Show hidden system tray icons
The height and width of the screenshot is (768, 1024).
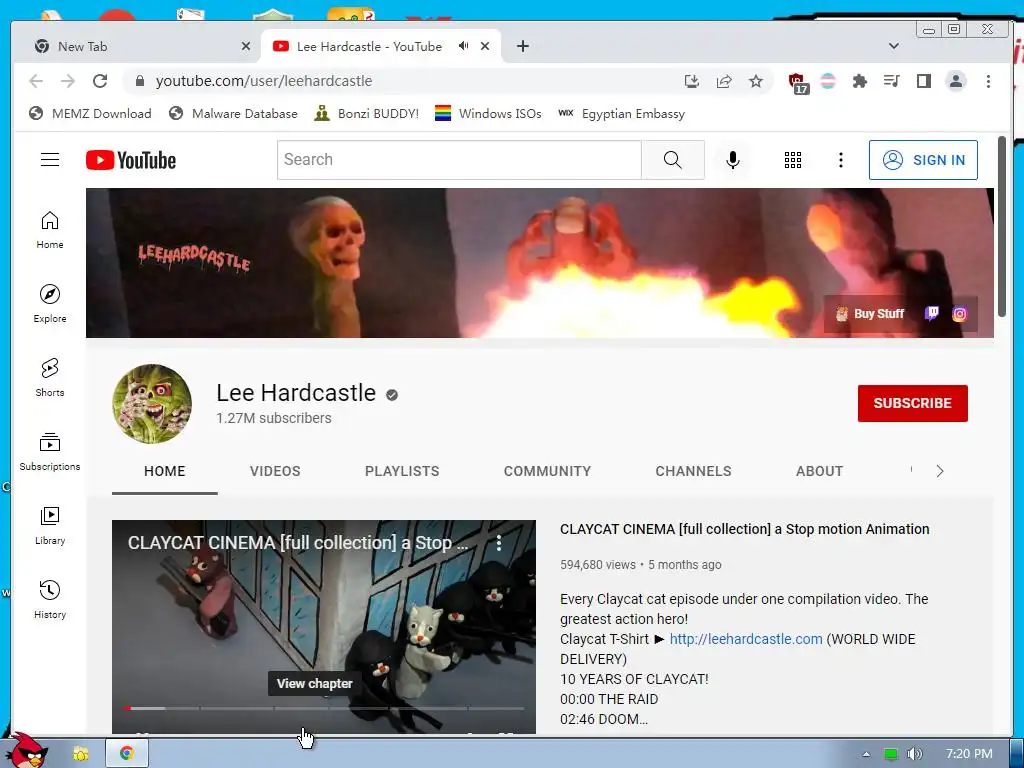[x=866, y=754]
